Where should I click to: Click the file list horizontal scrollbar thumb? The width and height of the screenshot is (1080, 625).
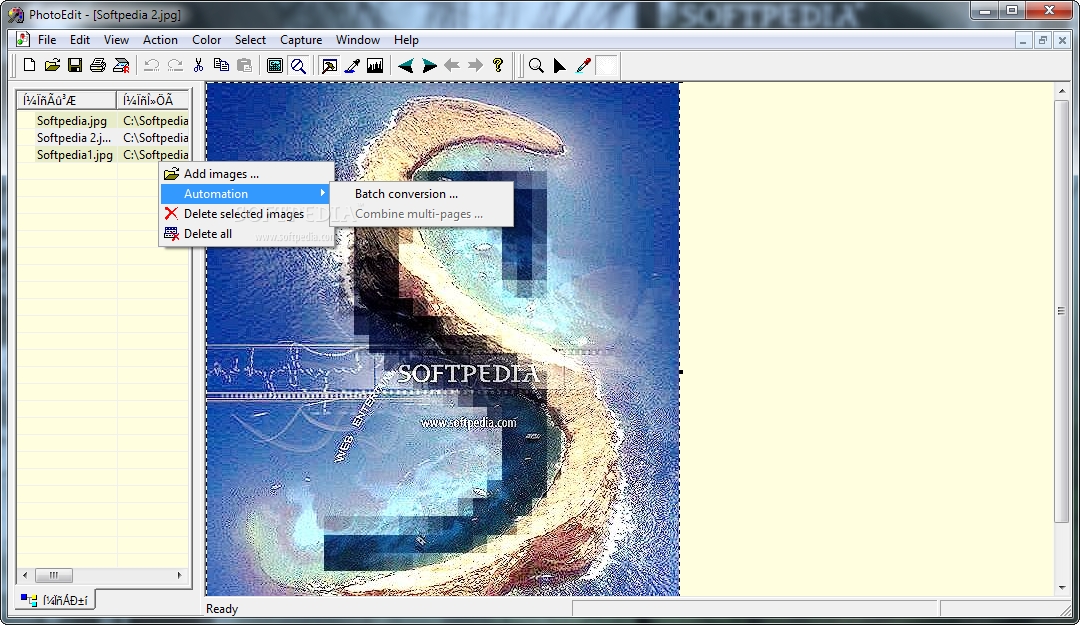tap(54, 575)
